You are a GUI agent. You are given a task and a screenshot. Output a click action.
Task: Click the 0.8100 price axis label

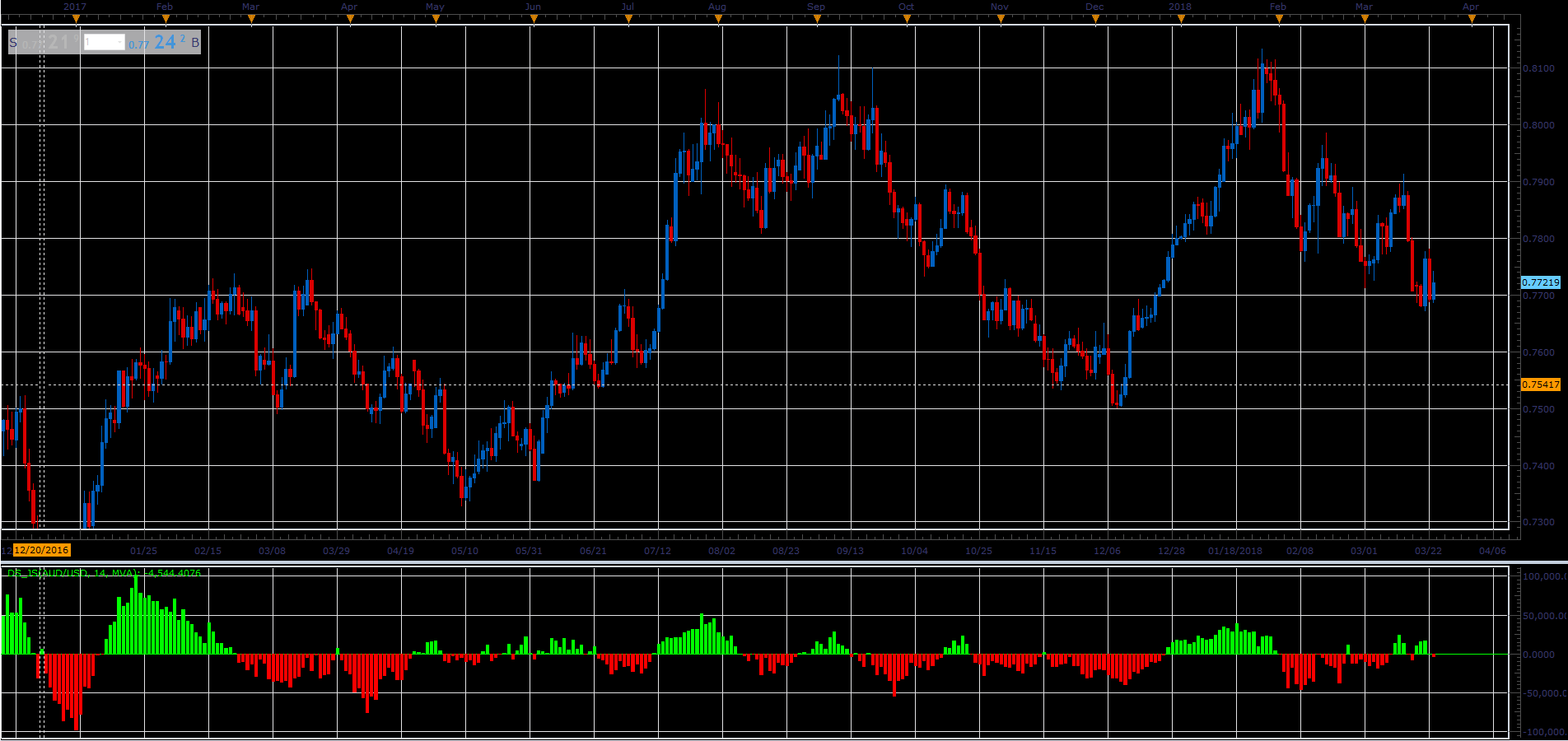click(1538, 68)
